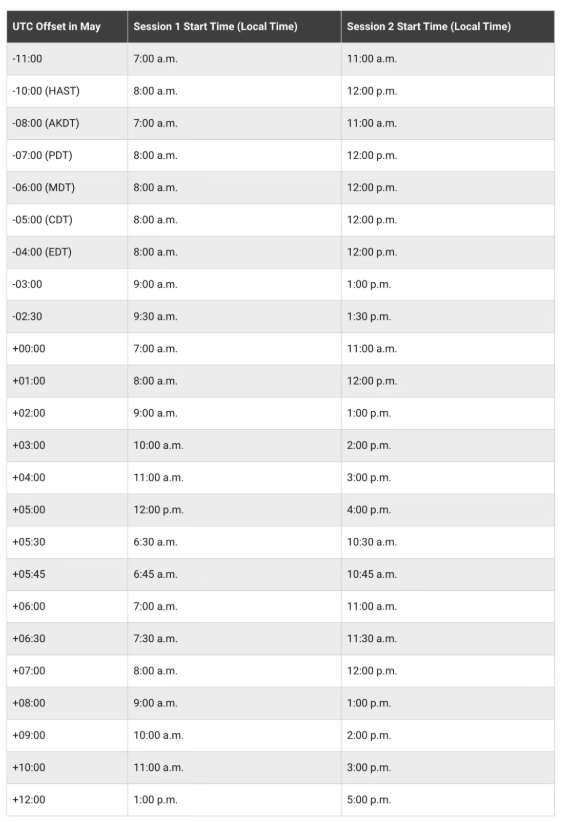This screenshot has width=563, height=822.
Task: Click the 12:00 p.m. Session 1 cell in the +05:00 row
Action: (234, 510)
